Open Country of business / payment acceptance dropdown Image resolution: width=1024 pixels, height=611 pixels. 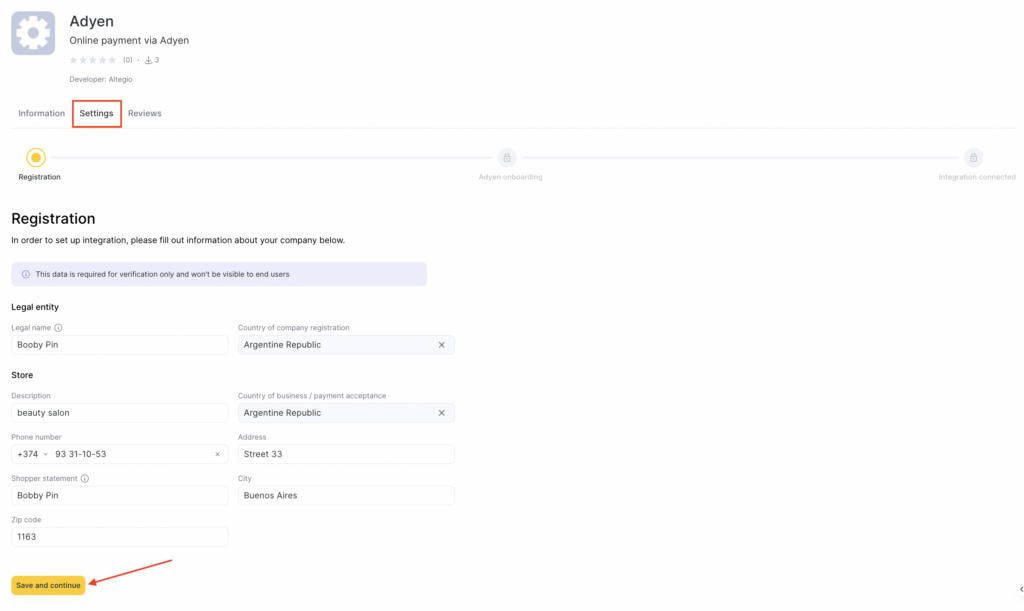point(335,413)
